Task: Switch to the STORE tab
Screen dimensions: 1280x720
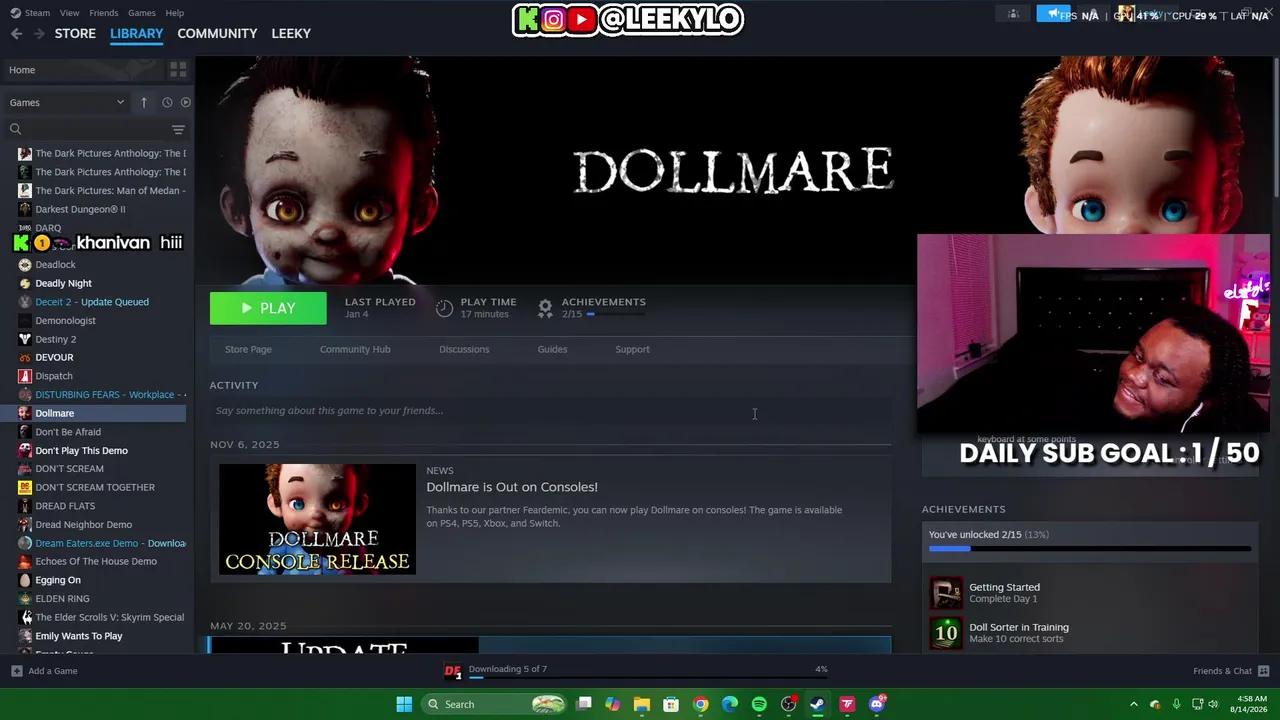Action: click(75, 33)
